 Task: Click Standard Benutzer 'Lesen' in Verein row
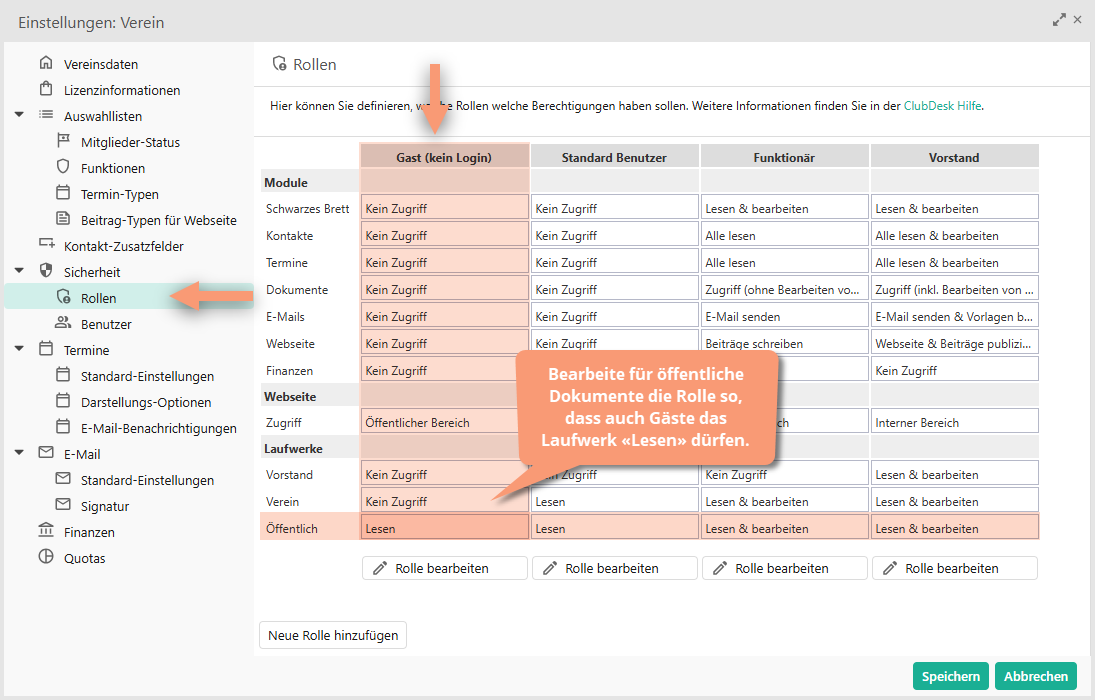click(615, 501)
